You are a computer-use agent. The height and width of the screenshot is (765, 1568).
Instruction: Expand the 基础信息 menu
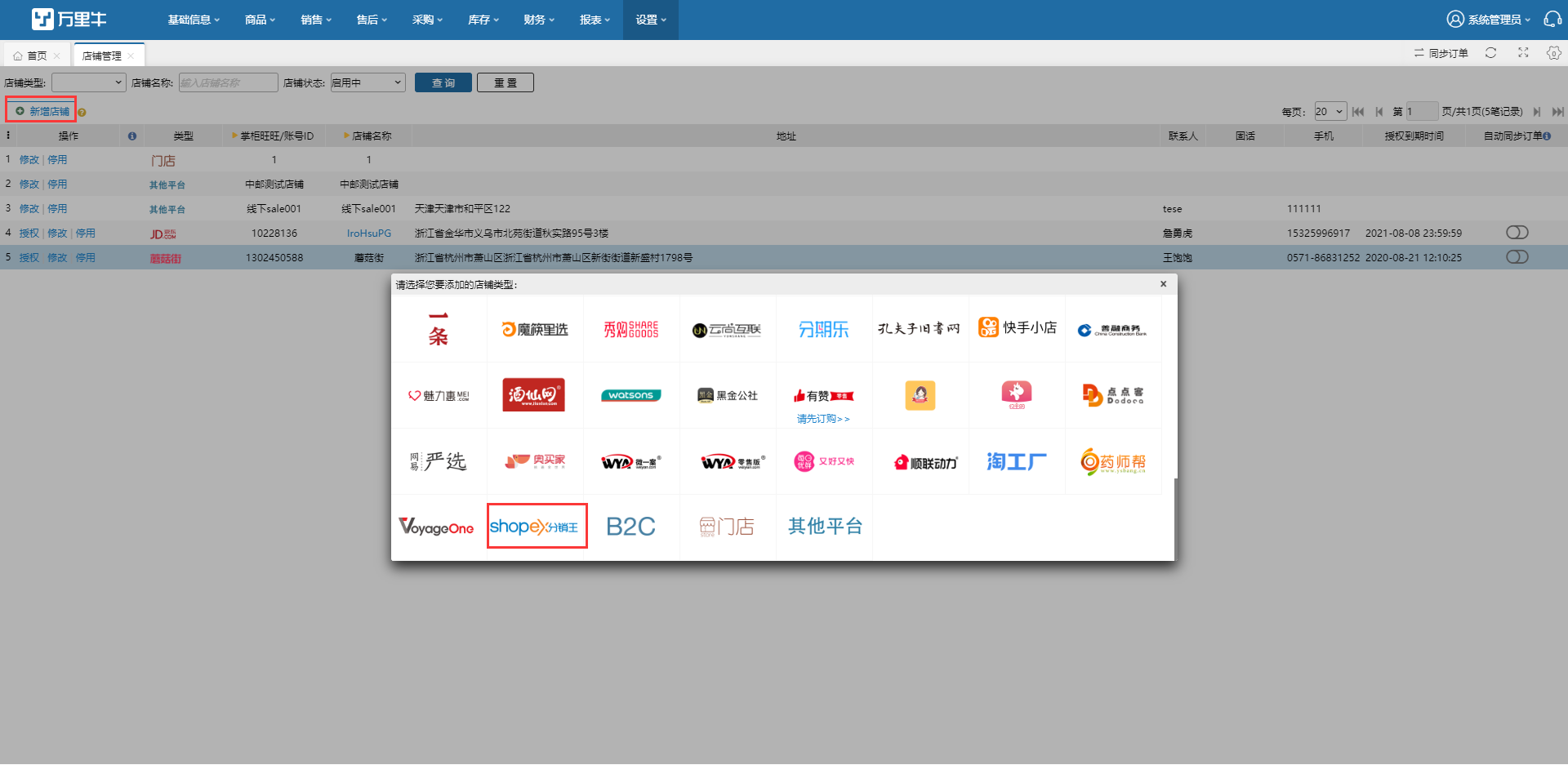pos(194,20)
